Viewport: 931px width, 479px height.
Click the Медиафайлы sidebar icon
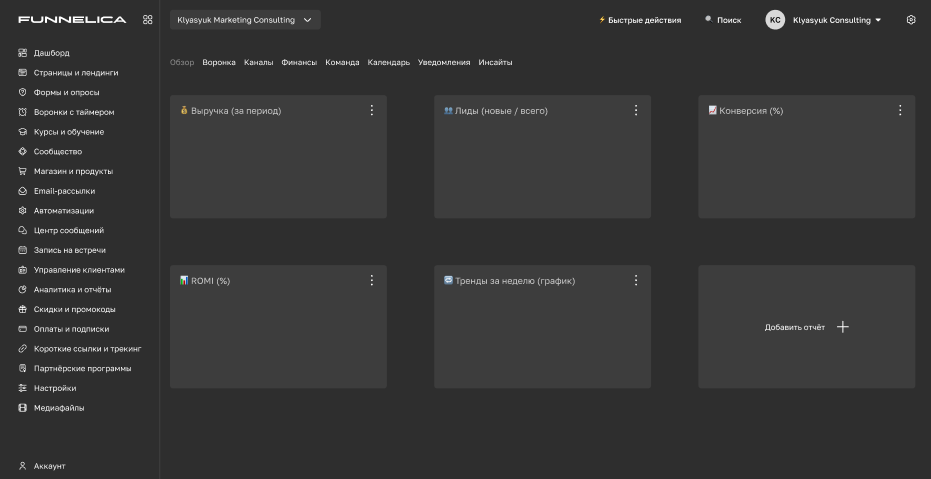coord(23,408)
